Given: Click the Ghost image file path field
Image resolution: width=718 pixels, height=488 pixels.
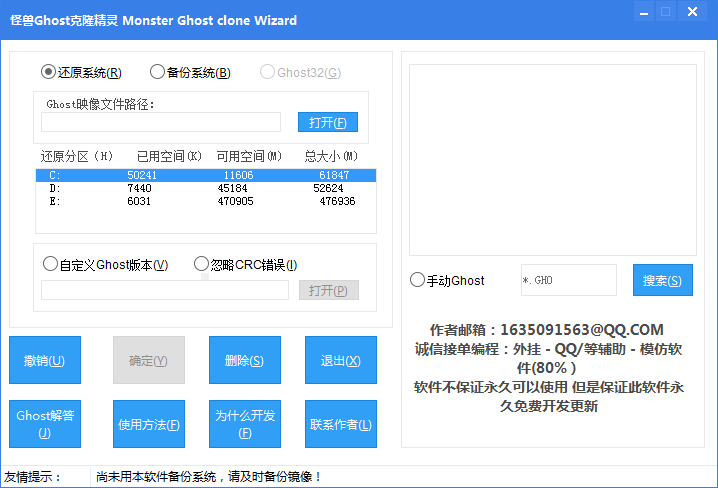Looking at the screenshot, I should pyautogui.click(x=161, y=122).
